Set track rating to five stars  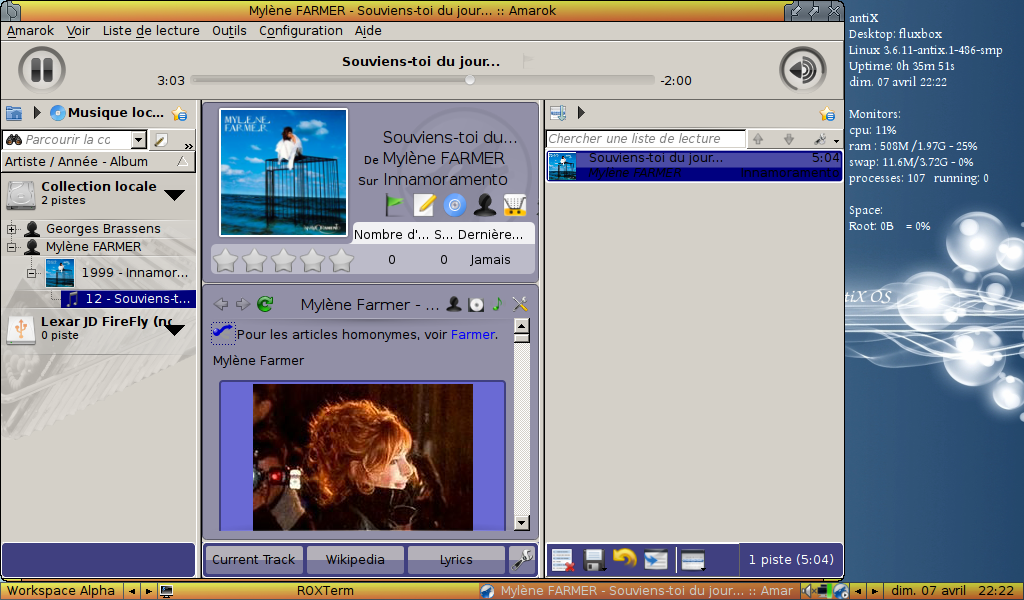click(342, 260)
